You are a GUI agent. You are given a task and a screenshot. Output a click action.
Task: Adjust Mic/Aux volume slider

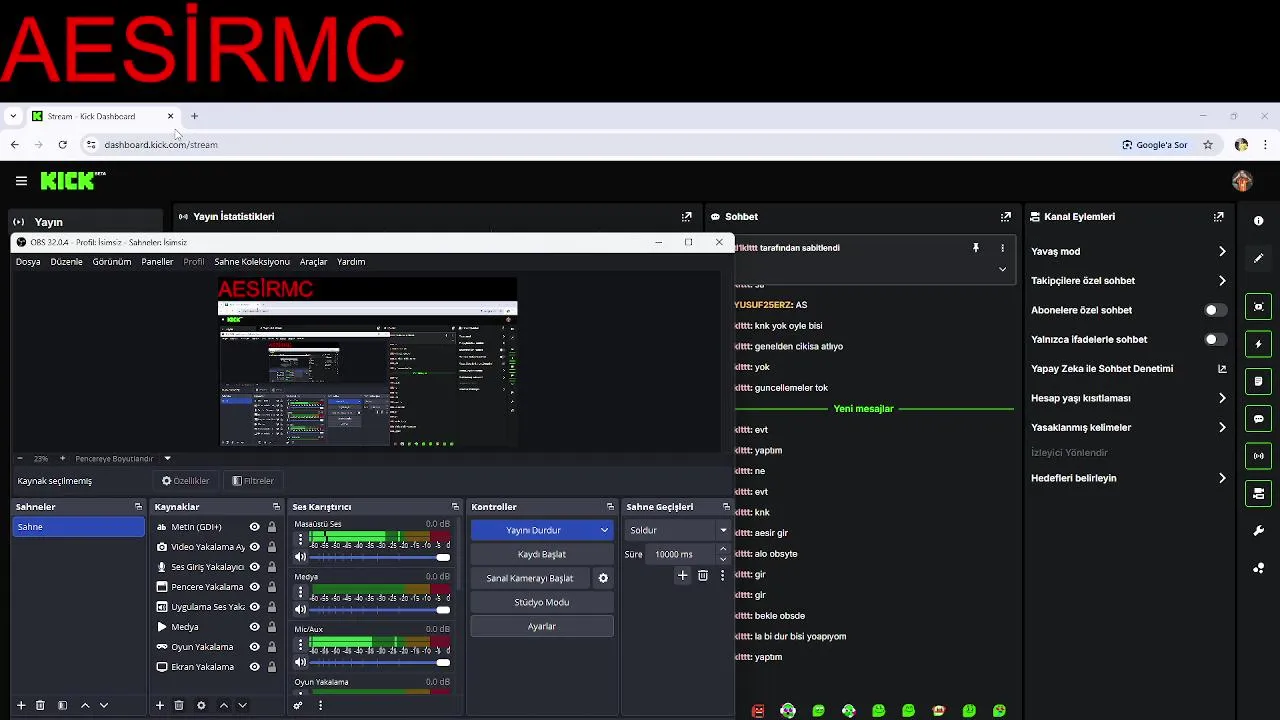click(x=380, y=662)
